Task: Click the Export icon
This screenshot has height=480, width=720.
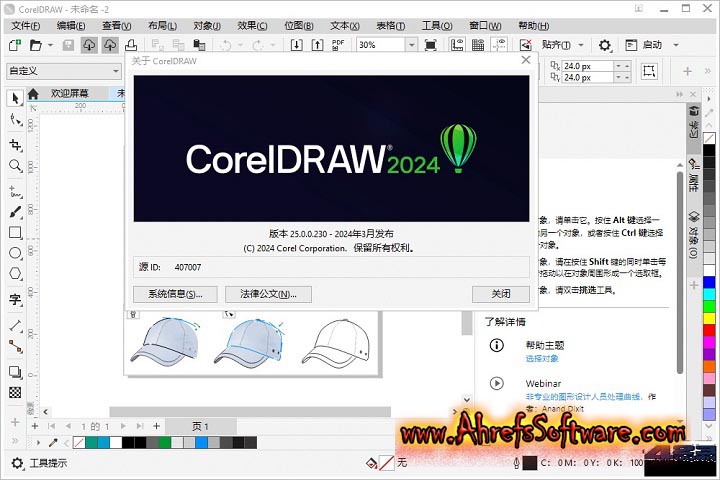Action: (x=317, y=45)
